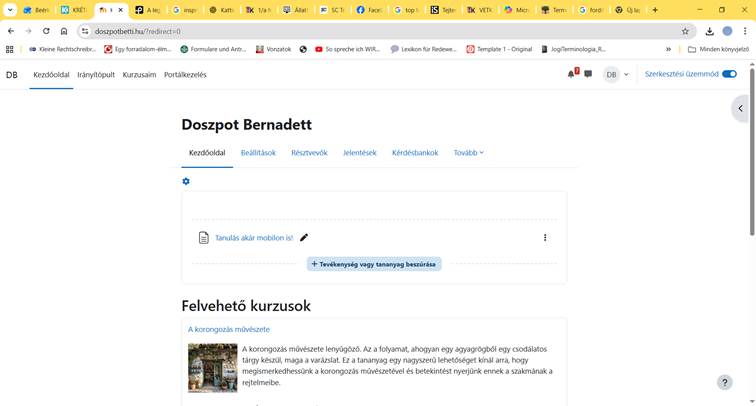View site information icon in address bar

85,31
